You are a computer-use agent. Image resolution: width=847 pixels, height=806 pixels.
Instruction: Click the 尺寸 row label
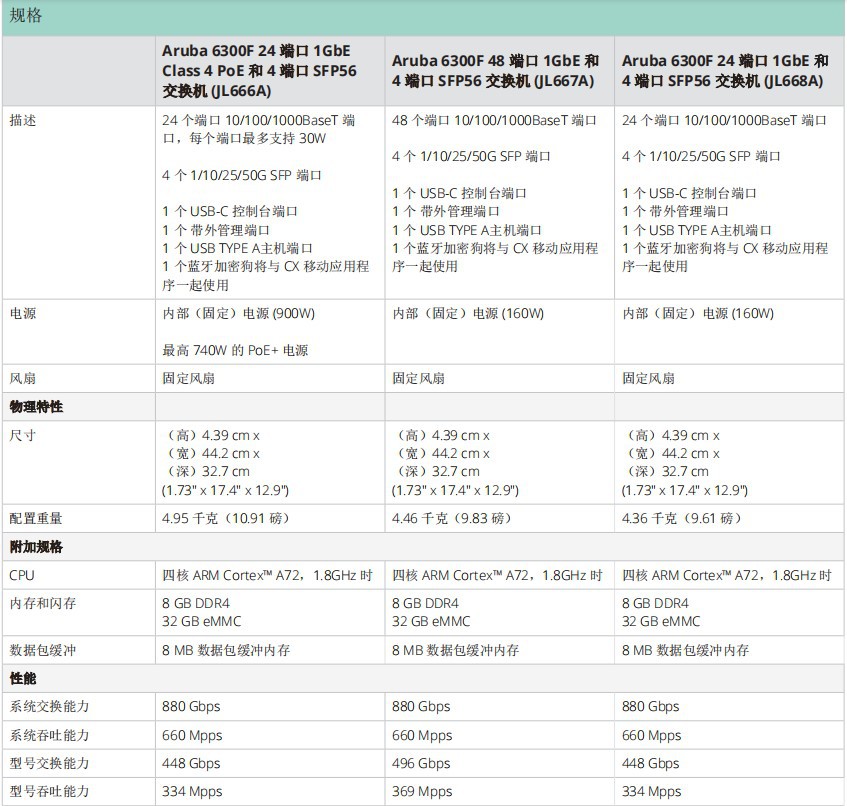coord(23,435)
